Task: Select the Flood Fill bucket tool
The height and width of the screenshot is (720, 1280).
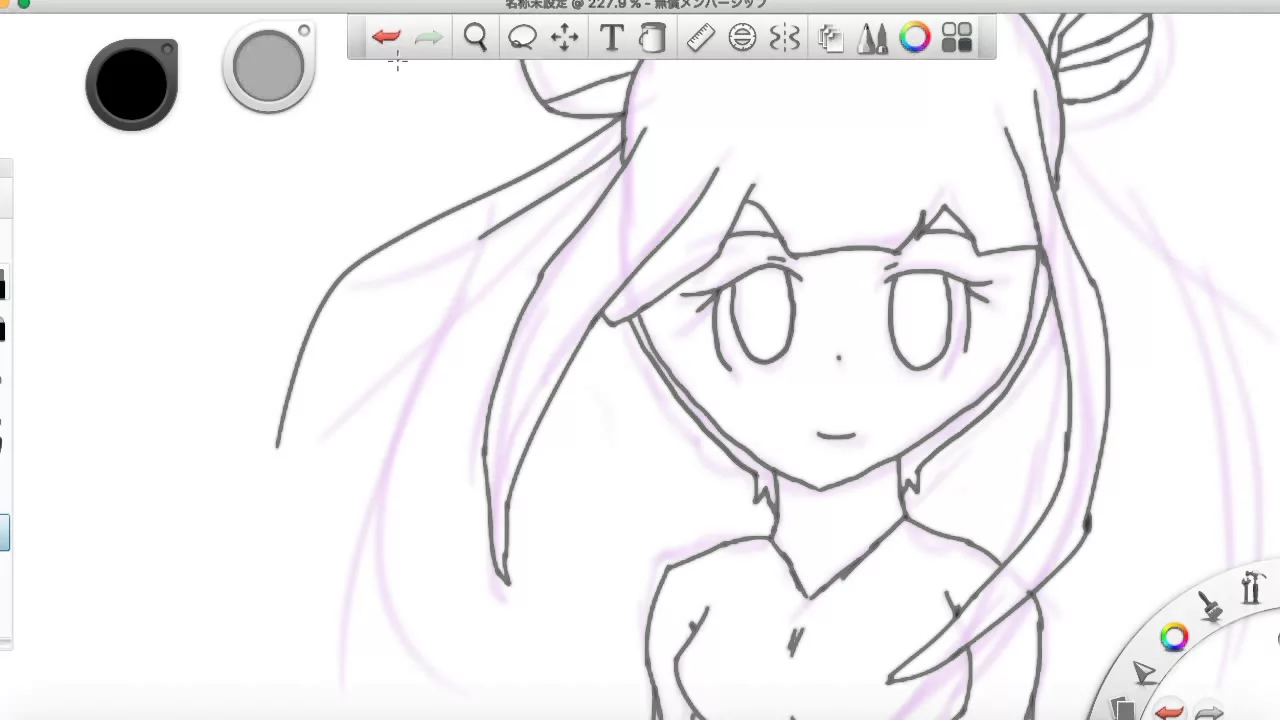Action: tap(652, 38)
